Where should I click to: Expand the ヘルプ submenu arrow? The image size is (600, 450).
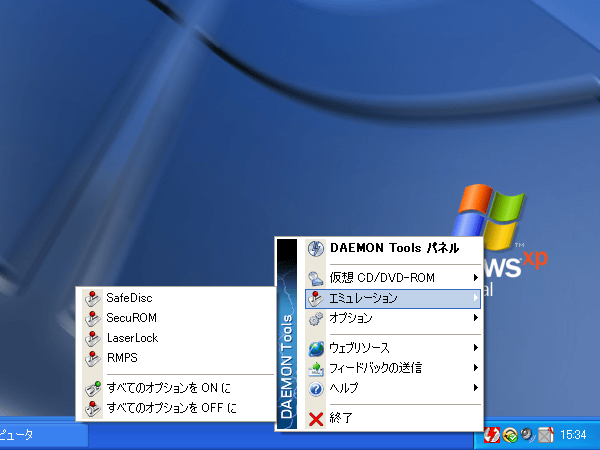(x=476, y=388)
